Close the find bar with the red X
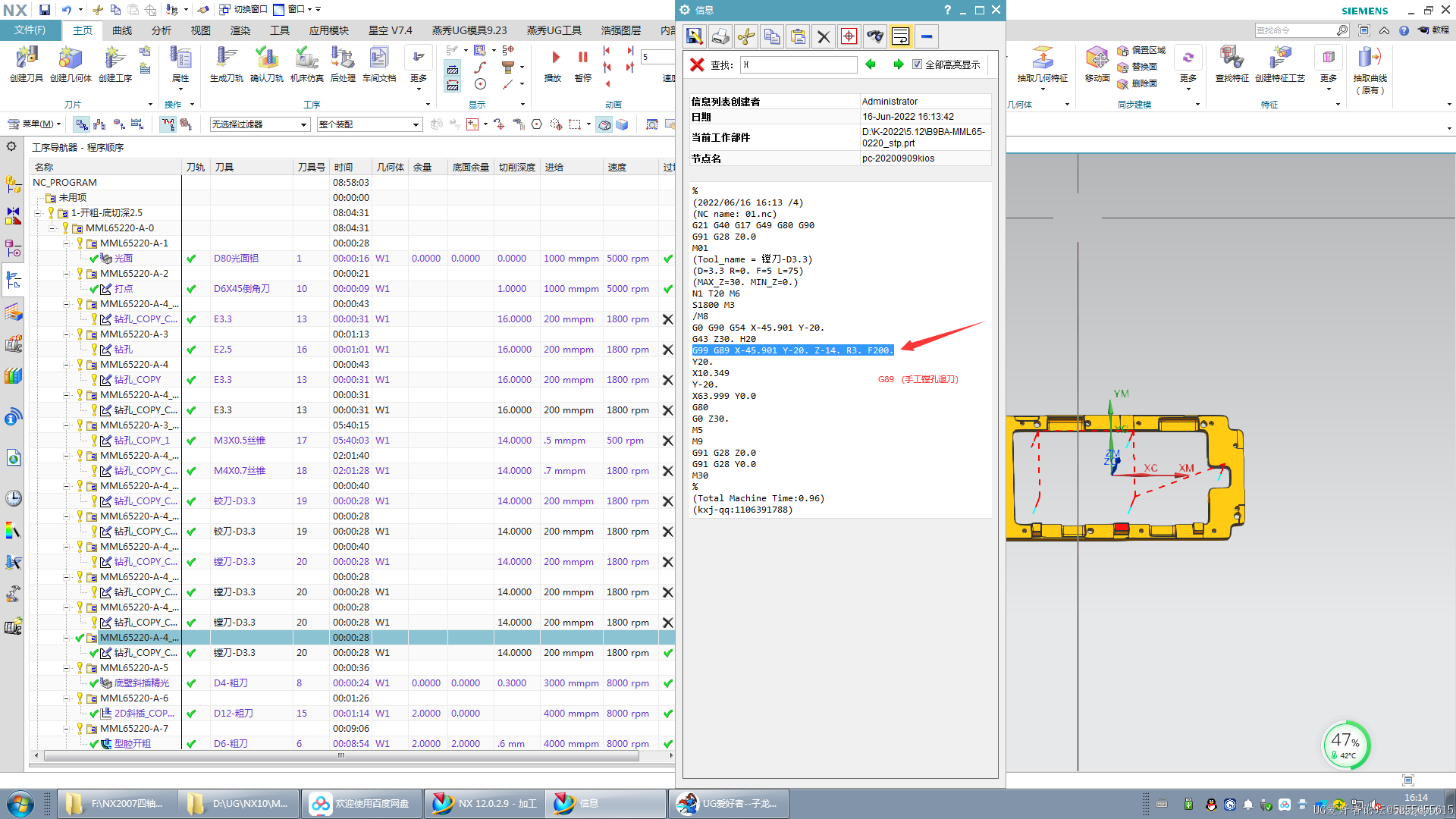1456x819 pixels. 697,64
